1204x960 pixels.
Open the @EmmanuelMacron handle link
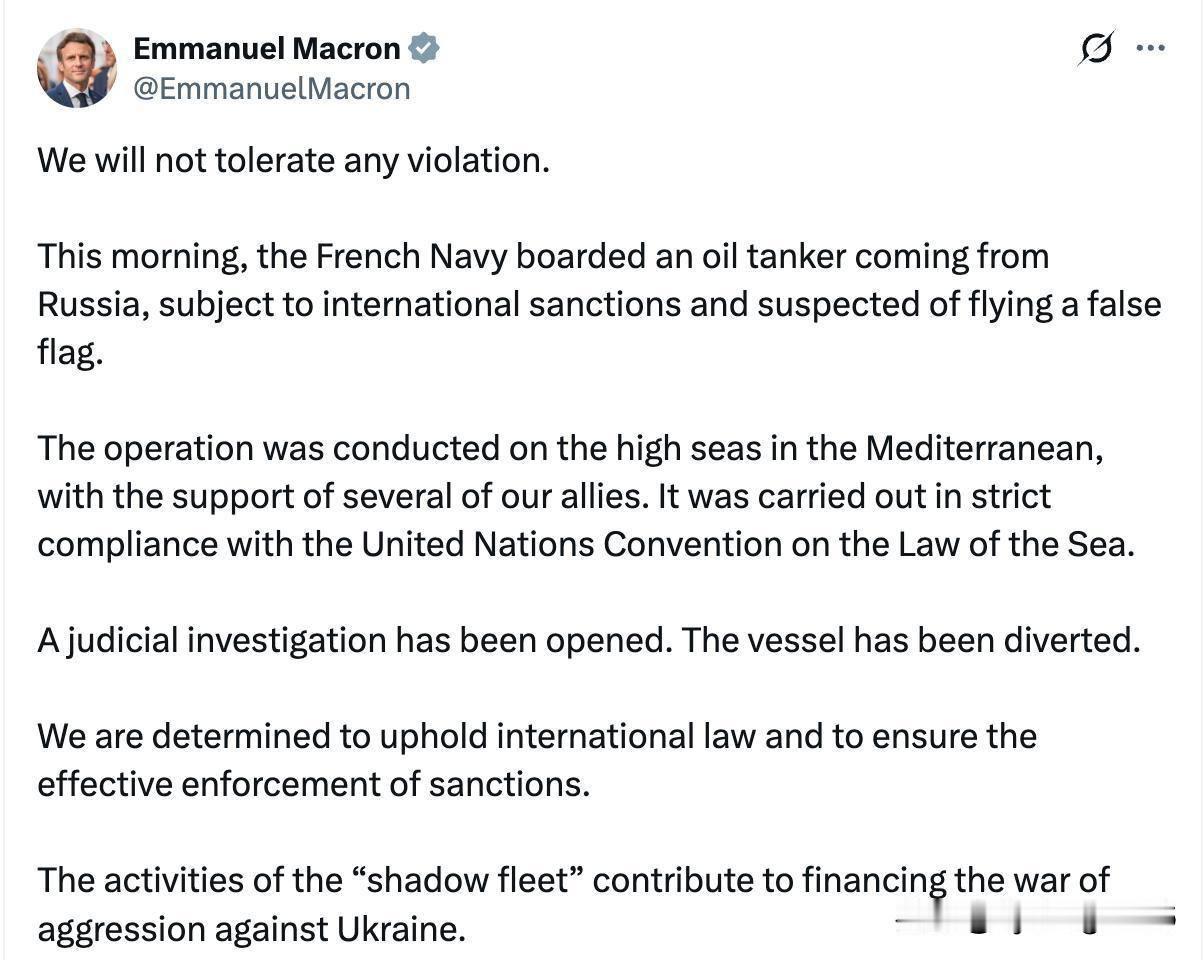pyautogui.click(x=272, y=88)
